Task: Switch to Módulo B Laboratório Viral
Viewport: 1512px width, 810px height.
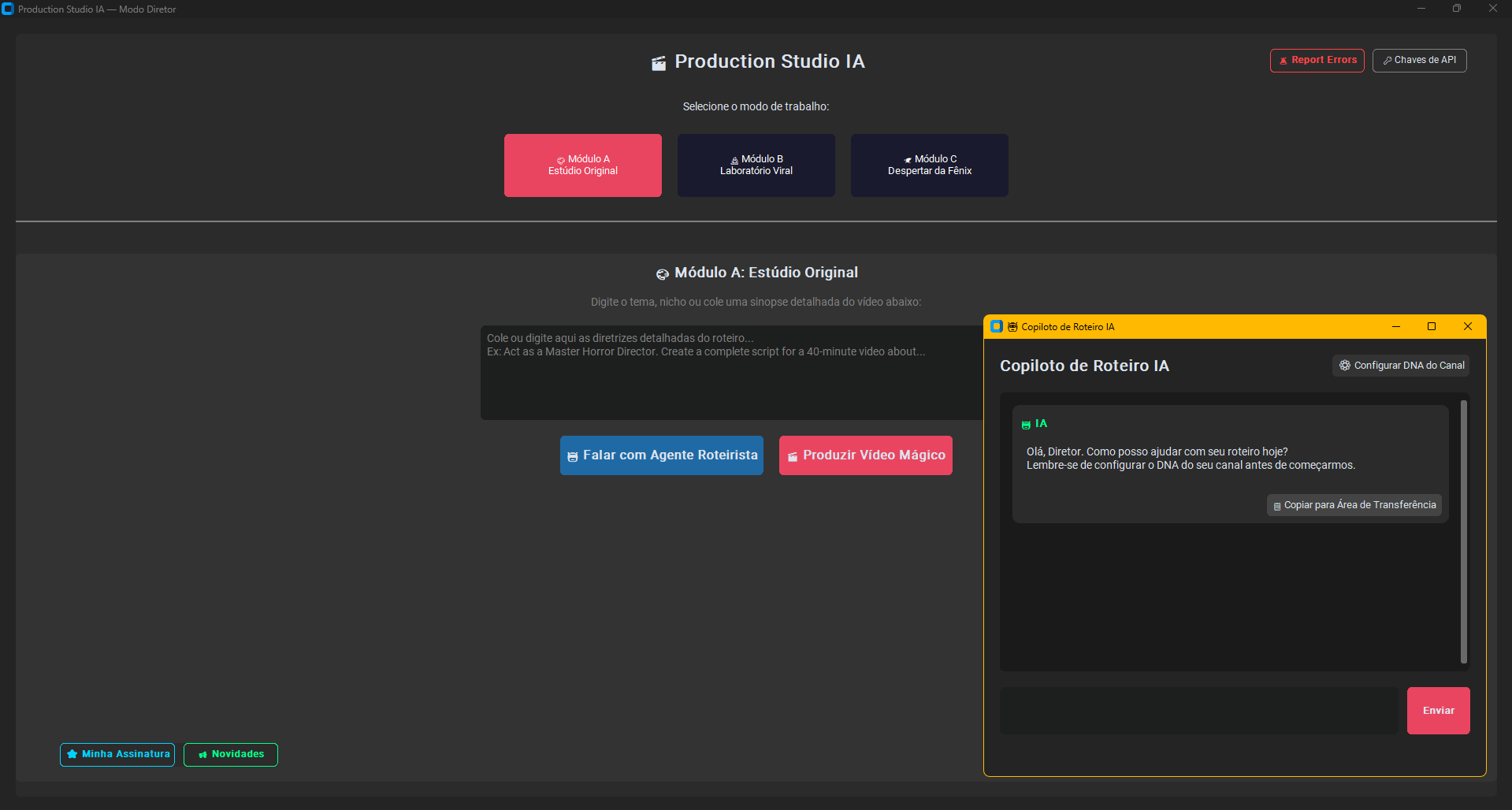Action: pos(756,165)
